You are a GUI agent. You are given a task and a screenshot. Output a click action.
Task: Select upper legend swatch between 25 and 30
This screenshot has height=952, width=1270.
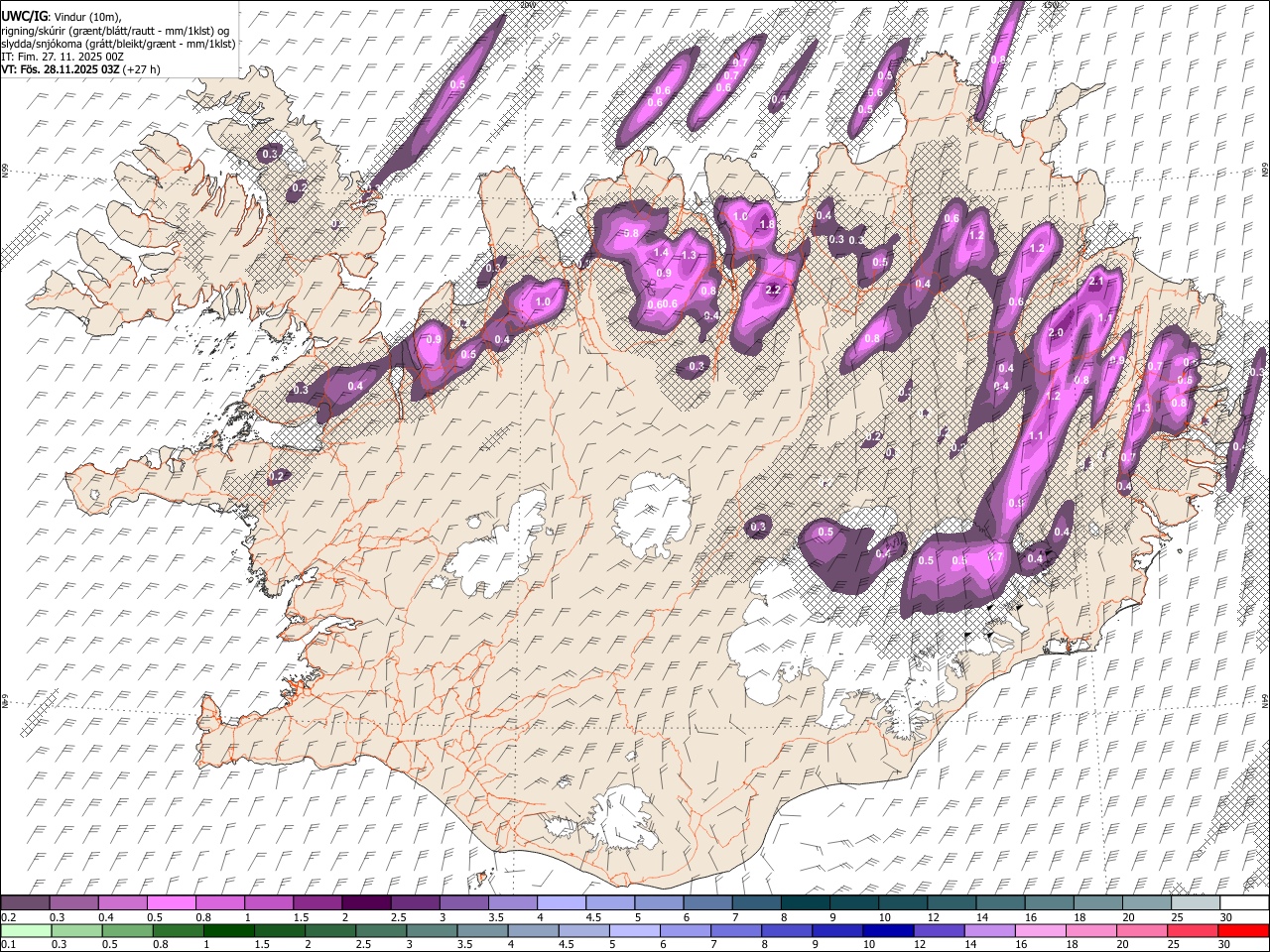tap(1196, 902)
